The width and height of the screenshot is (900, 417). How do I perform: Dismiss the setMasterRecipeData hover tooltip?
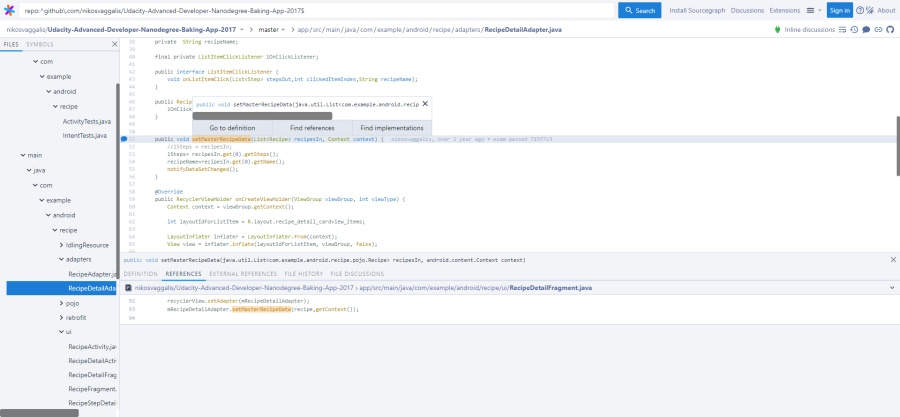425,104
